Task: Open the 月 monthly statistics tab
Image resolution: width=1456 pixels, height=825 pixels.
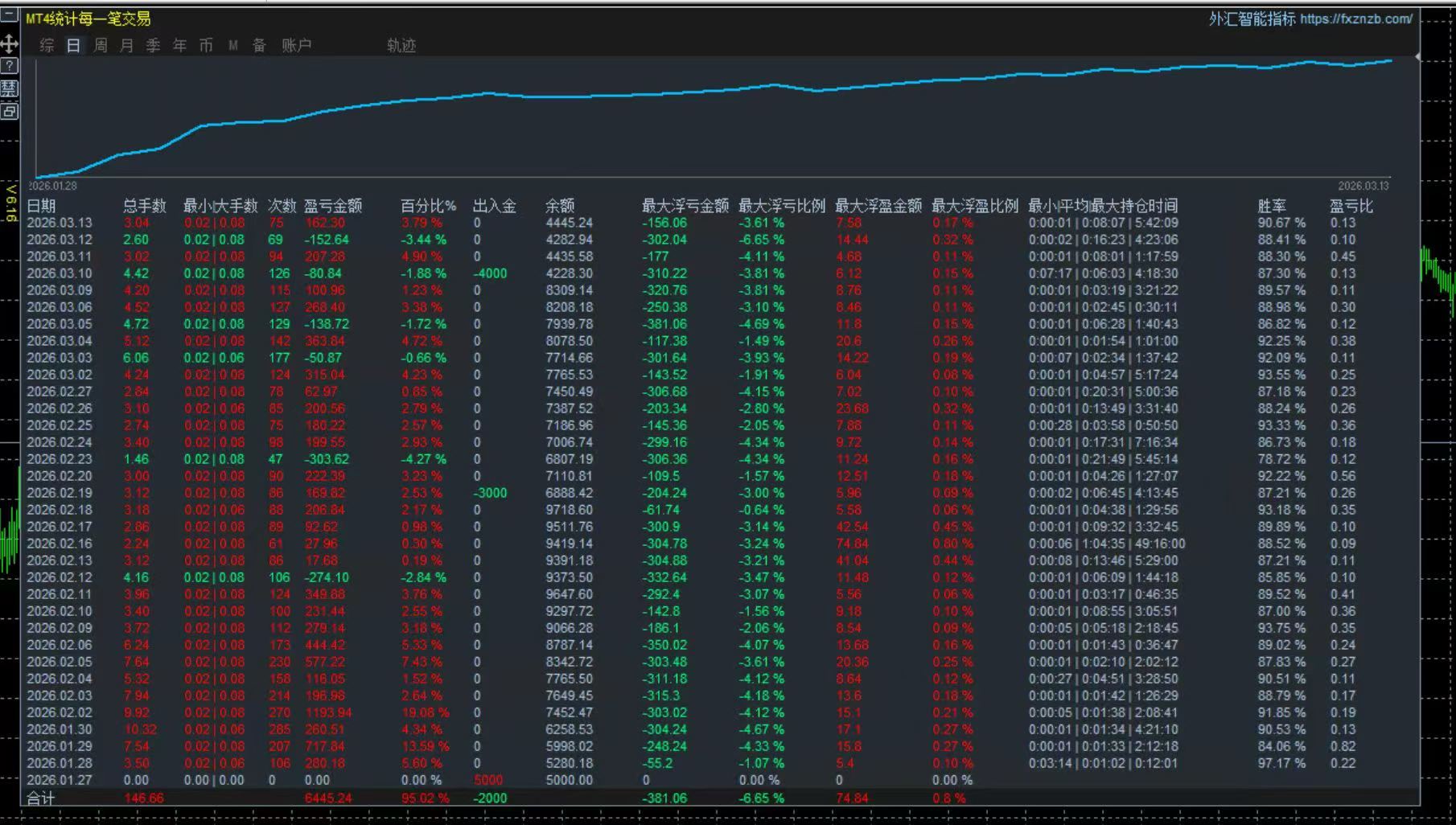Action: pyautogui.click(x=125, y=46)
